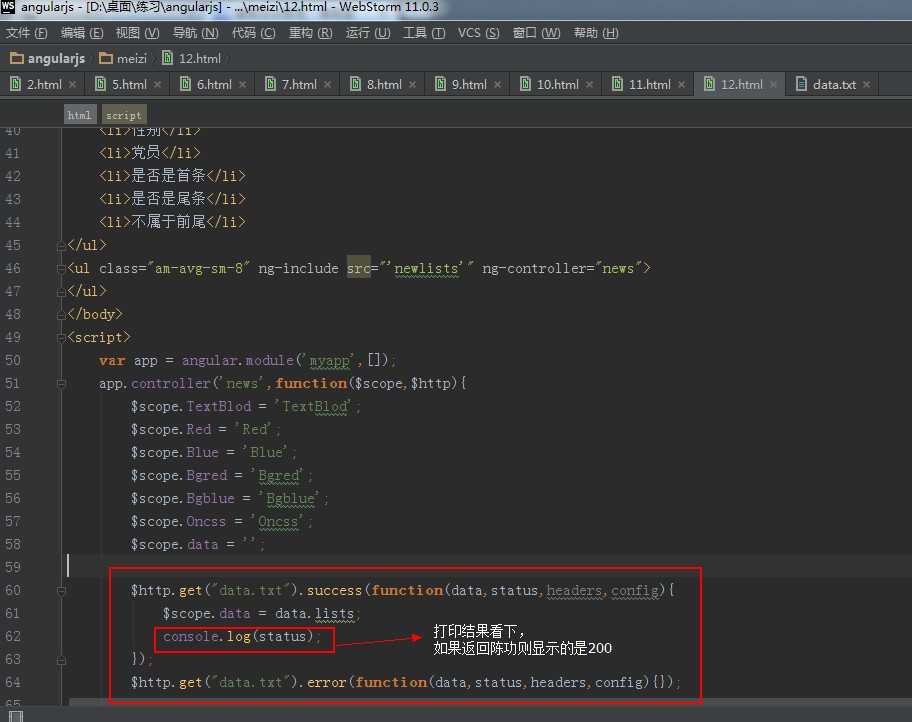
Task: Collapse the controller function at line 51
Action: point(61,384)
